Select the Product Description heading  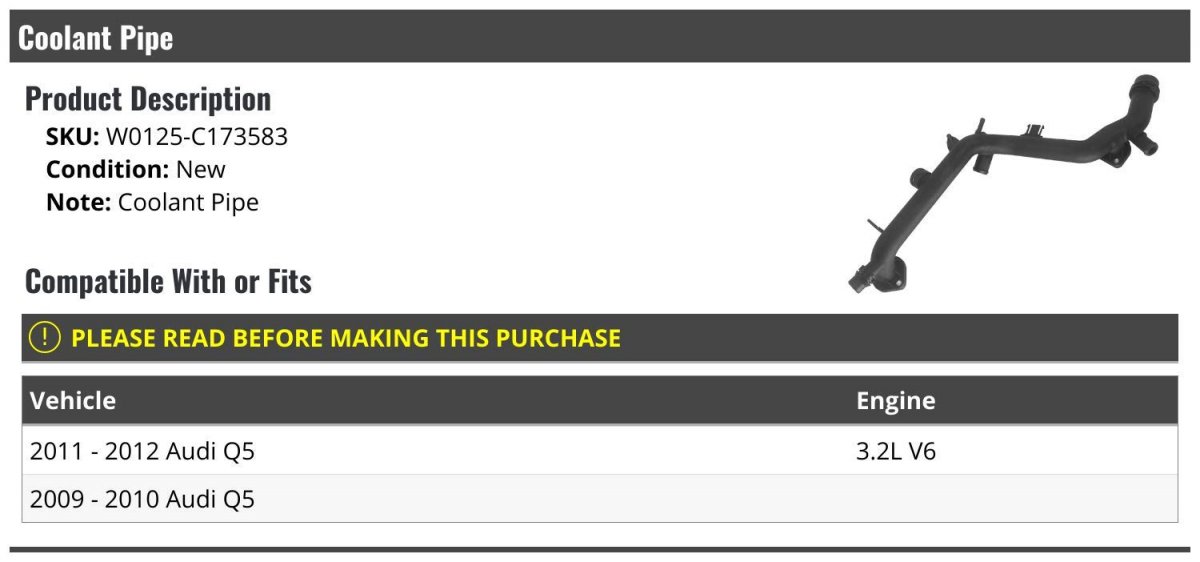148,99
